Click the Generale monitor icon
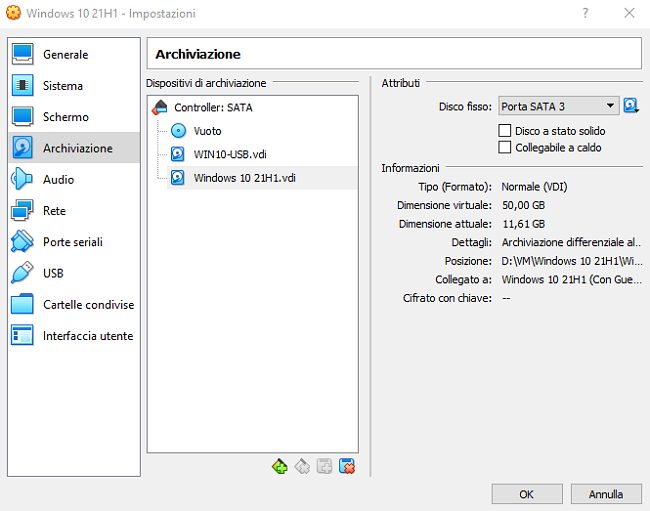This screenshot has height=511, width=650. tap(22, 54)
